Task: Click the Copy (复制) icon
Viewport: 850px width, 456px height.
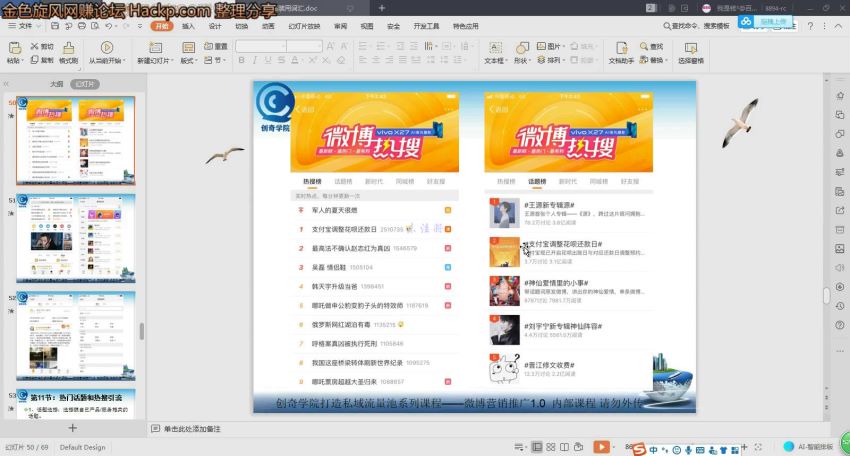Action: click(x=35, y=60)
